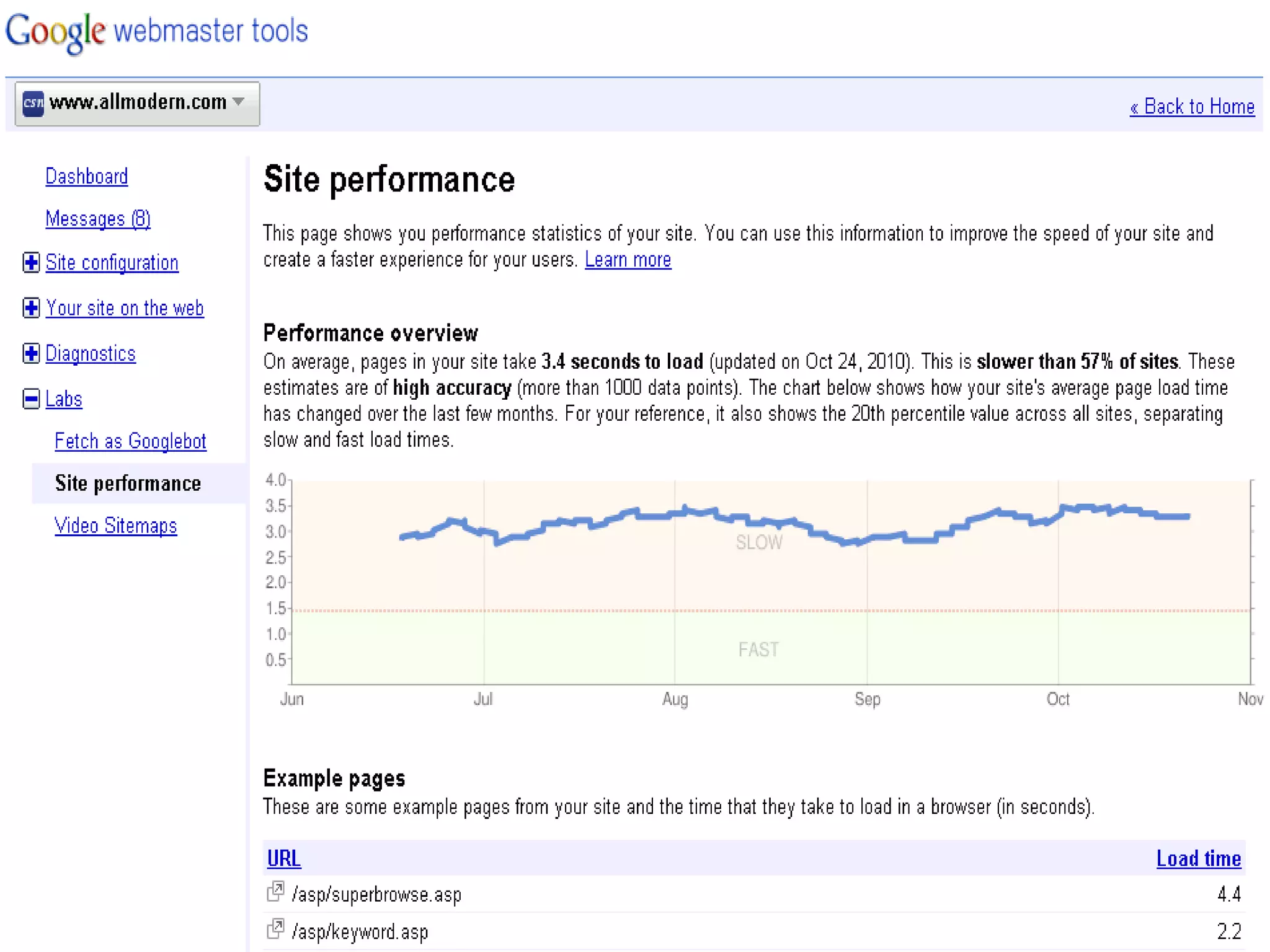Screen dimensions: 1270x952
Task: Collapse the Labs minus icon
Action: coord(31,399)
